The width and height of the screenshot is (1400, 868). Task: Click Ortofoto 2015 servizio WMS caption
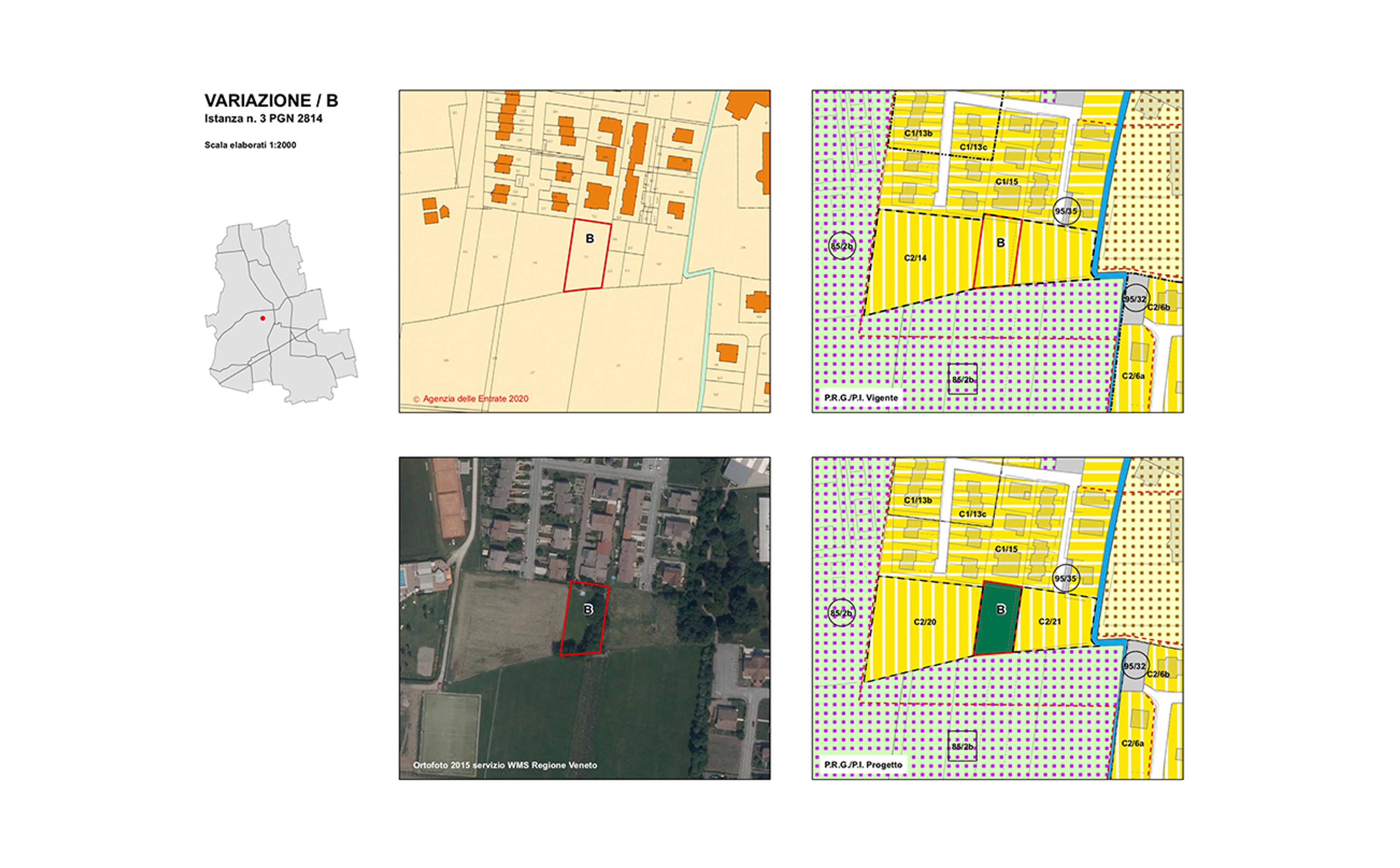tap(505, 765)
